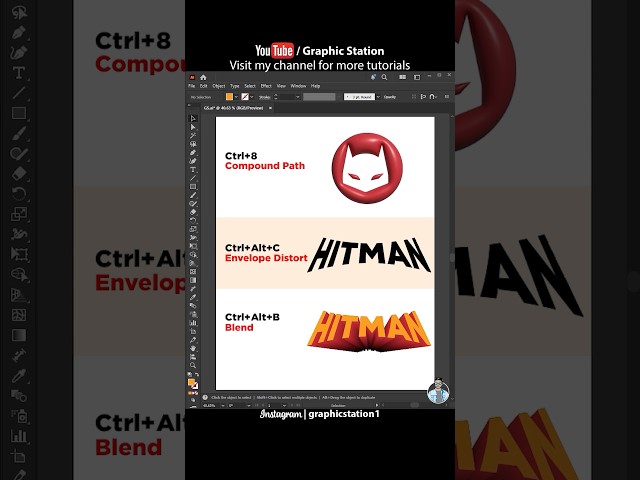Select the Gradient tool
Screen dimensions: 640x480
(x=193, y=280)
